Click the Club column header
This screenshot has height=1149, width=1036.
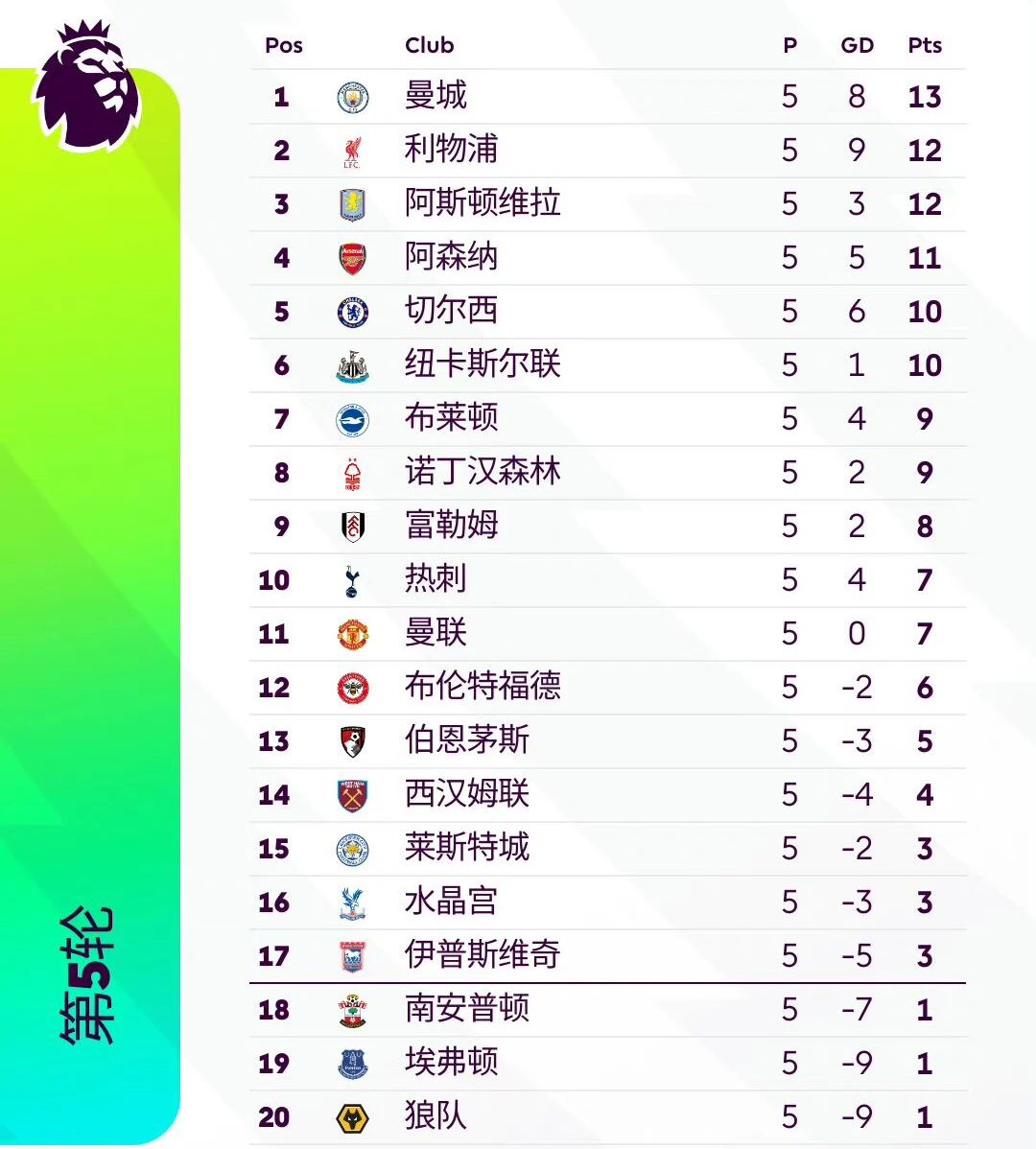[x=430, y=45]
